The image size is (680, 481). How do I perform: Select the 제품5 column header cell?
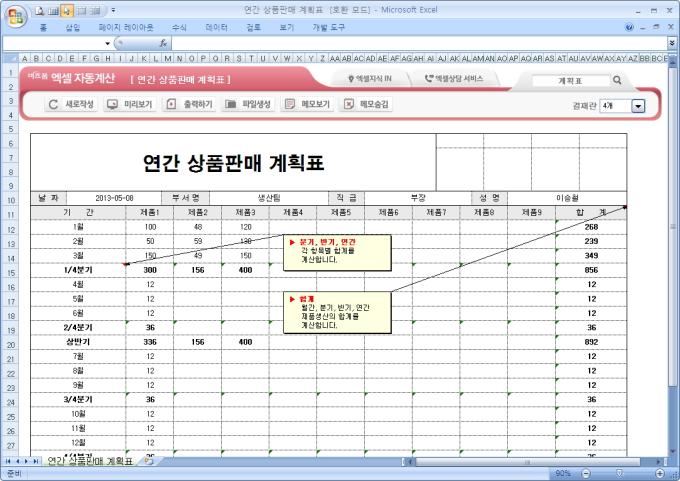(340, 213)
